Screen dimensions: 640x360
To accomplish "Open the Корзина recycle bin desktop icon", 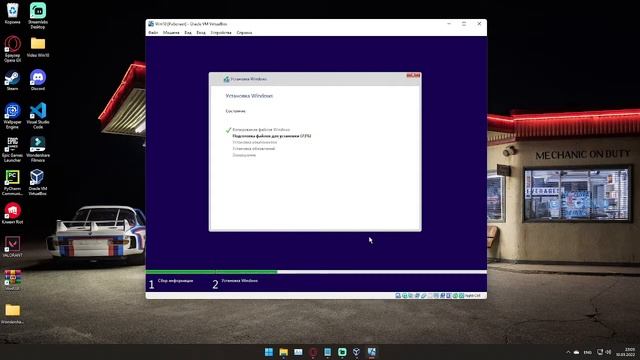I will [x=12, y=13].
